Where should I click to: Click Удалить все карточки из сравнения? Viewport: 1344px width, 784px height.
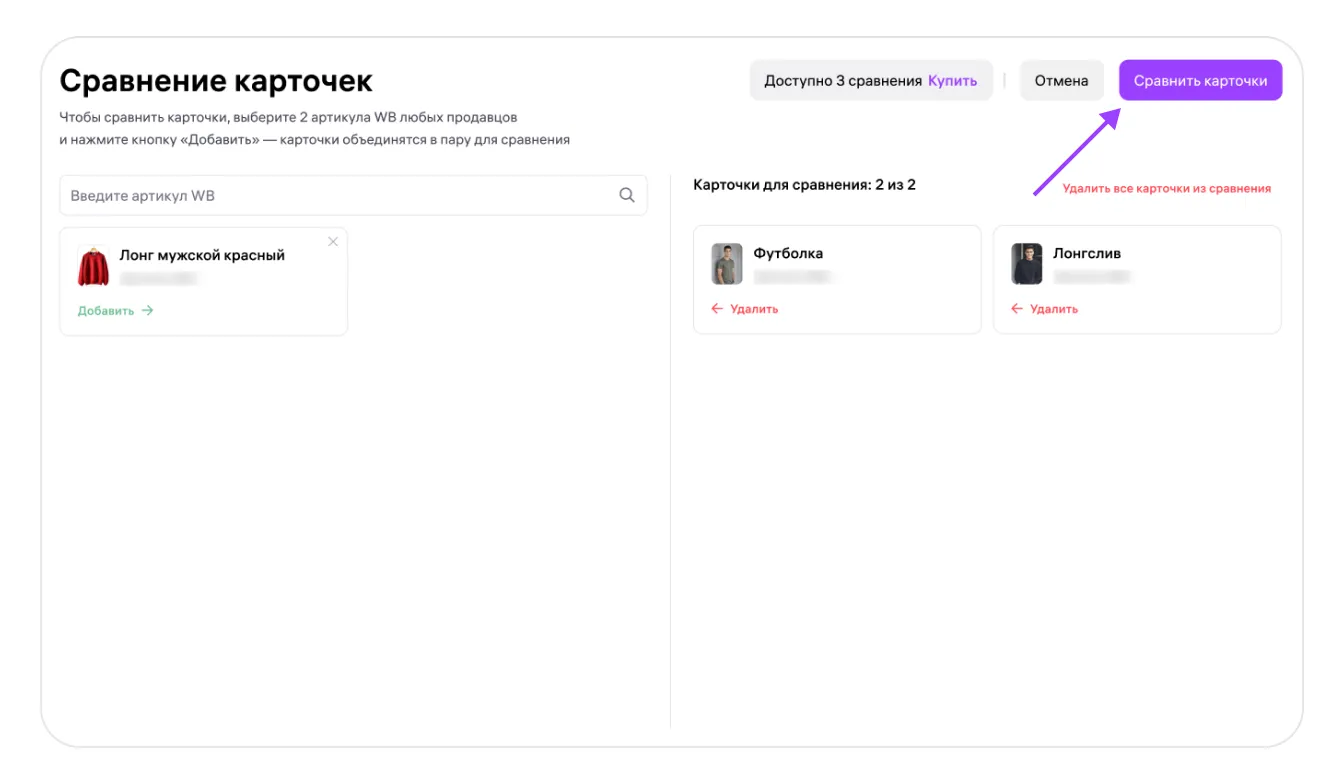tap(1166, 188)
